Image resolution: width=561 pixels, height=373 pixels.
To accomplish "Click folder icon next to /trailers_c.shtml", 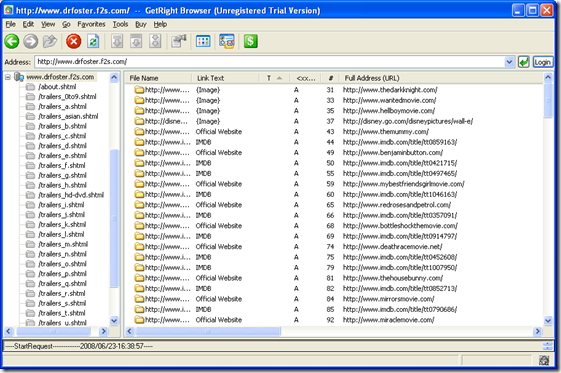I will 31,136.
